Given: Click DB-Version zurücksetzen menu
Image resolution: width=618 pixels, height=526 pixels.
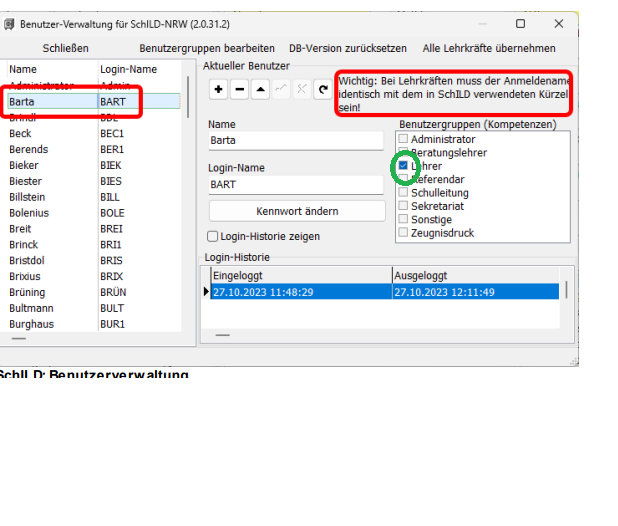Looking at the screenshot, I should [x=348, y=48].
